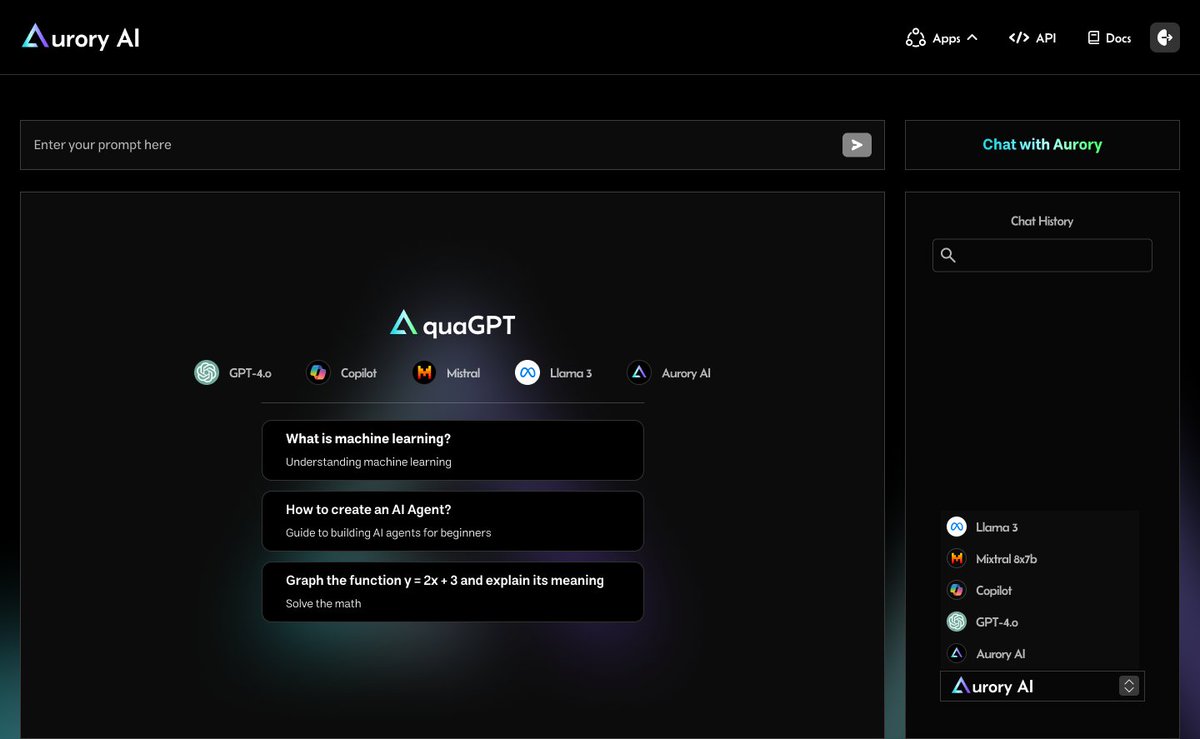Screen dimensions: 1200x739
Task: Choose 'Graph the function y = 2x + 3' suggestion
Action: coord(452,592)
